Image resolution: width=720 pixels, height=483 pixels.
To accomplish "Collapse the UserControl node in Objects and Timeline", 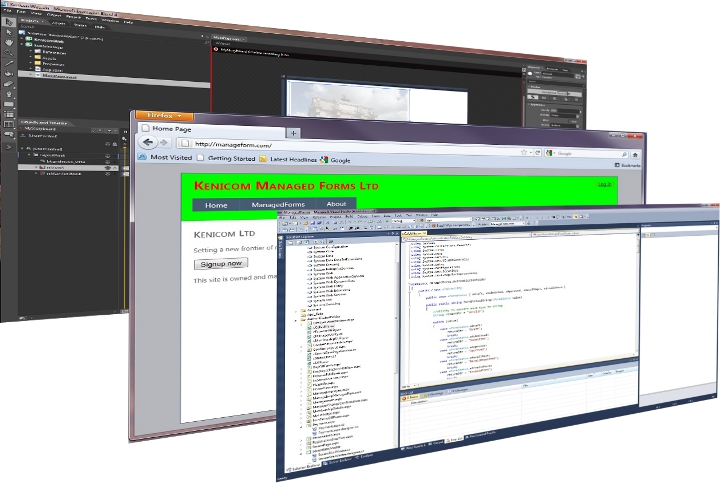I will tap(22, 148).
